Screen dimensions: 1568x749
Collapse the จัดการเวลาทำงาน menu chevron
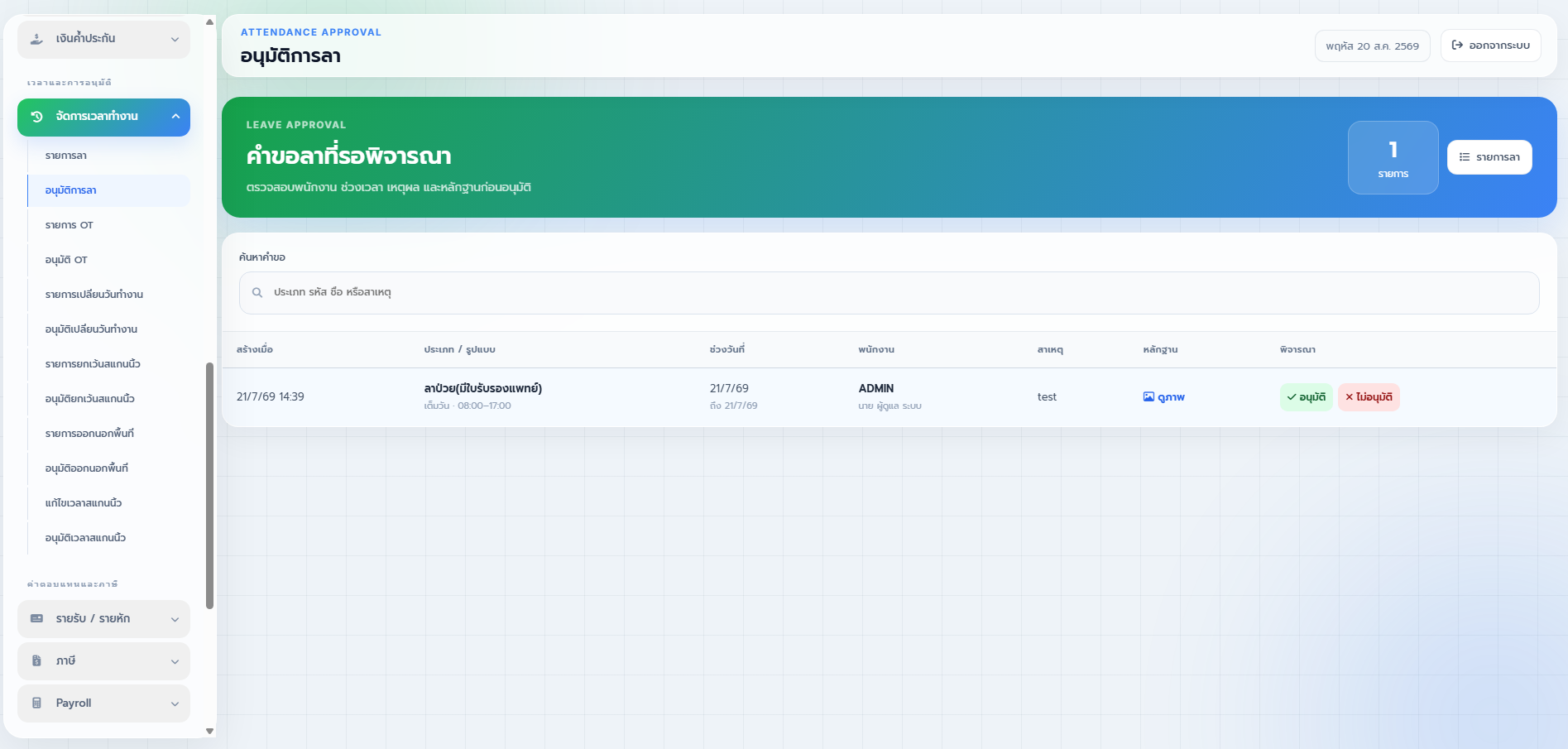175,117
